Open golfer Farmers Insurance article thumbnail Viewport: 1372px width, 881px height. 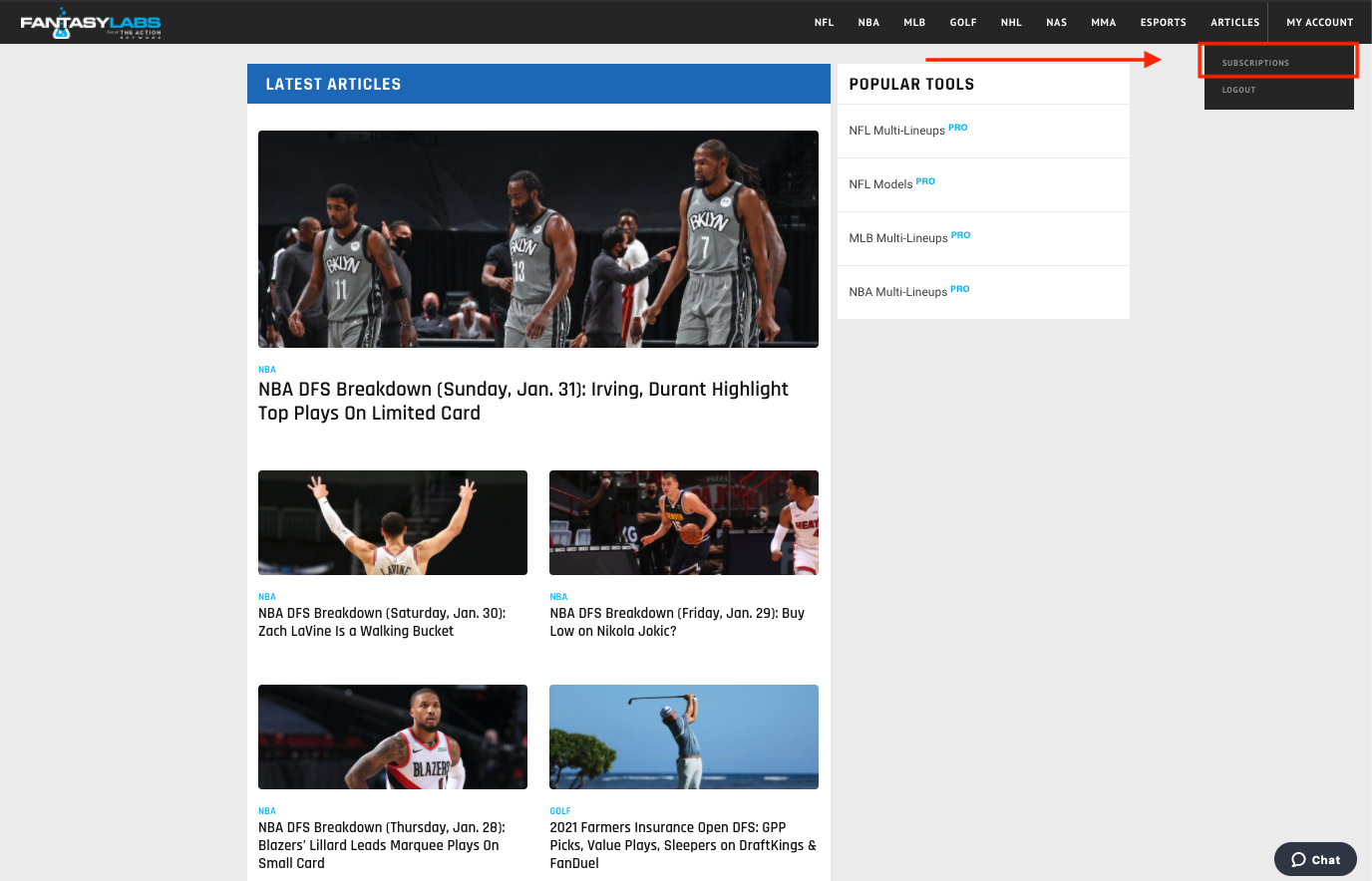pos(684,736)
